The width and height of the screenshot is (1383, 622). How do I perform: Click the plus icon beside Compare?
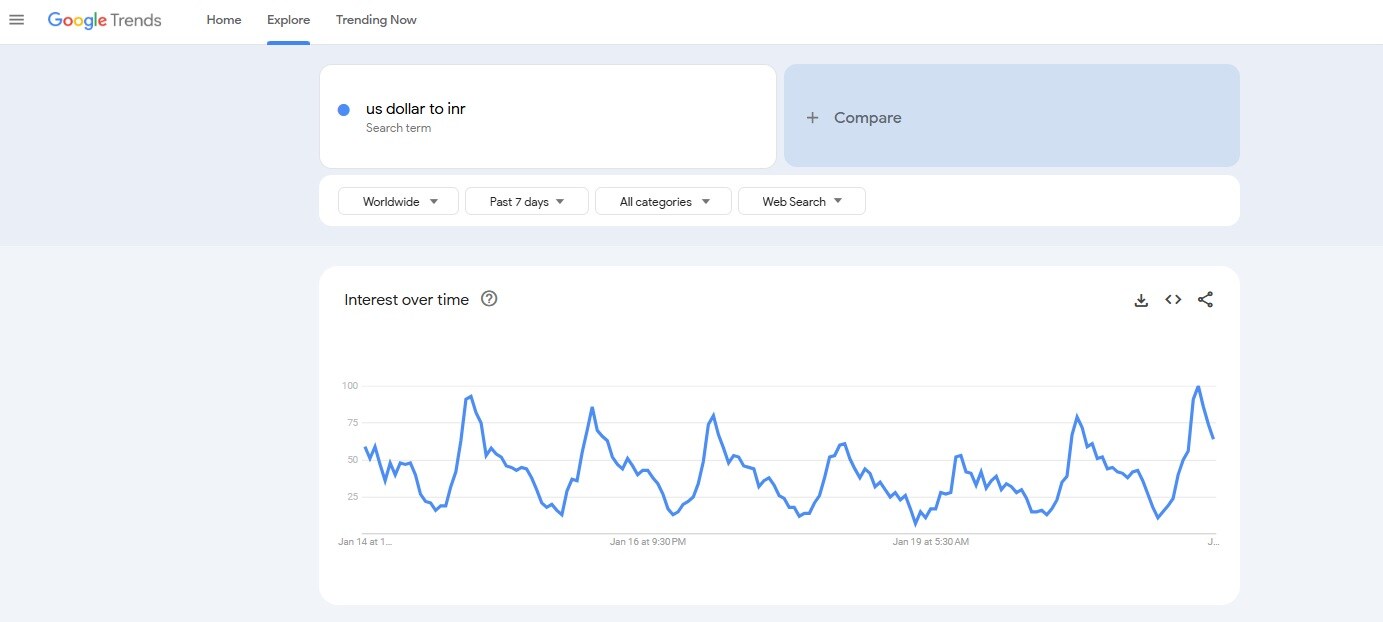click(x=813, y=118)
